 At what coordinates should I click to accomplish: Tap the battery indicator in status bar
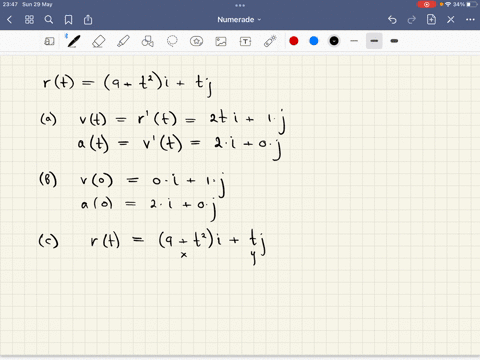pos(472,4)
